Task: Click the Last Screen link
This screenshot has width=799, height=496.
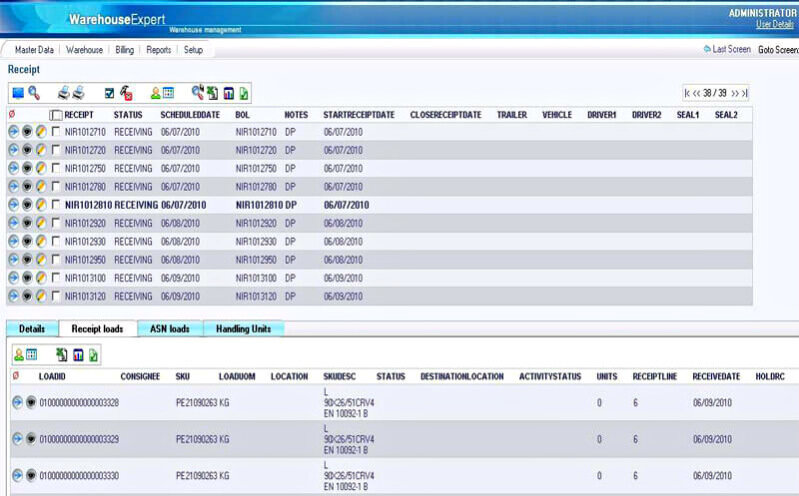Action: point(727,49)
